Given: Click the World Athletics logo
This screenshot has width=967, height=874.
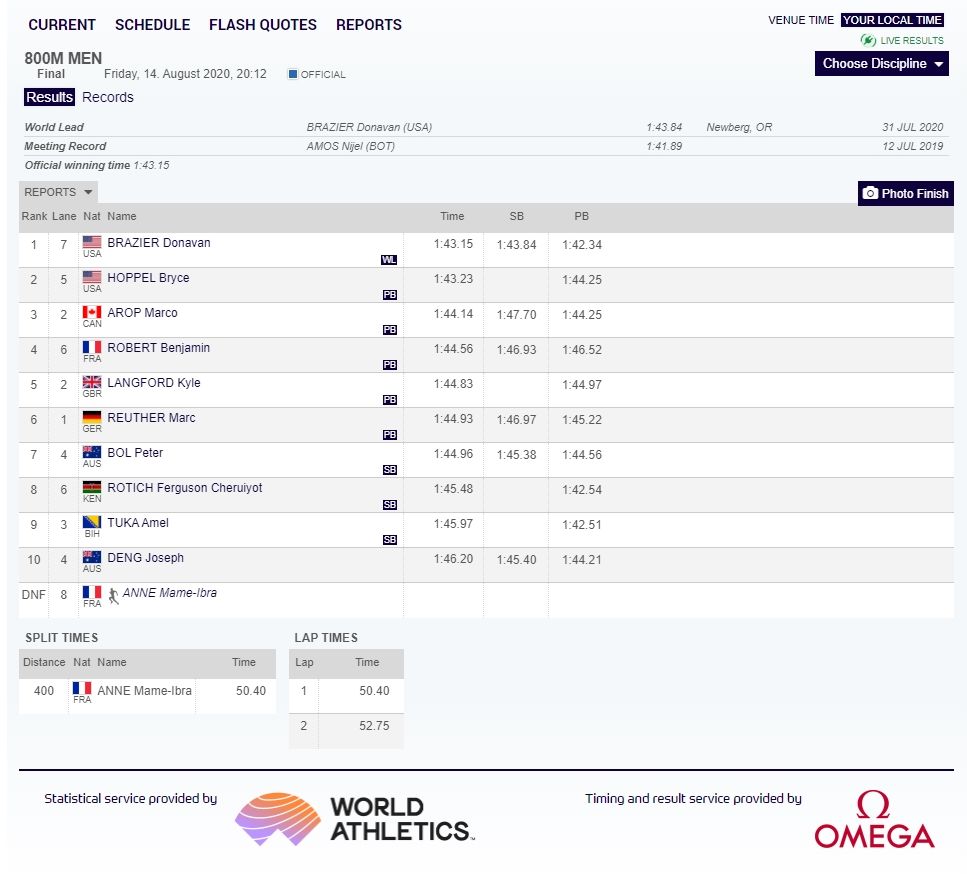Looking at the screenshot, I should coord(354,819).
